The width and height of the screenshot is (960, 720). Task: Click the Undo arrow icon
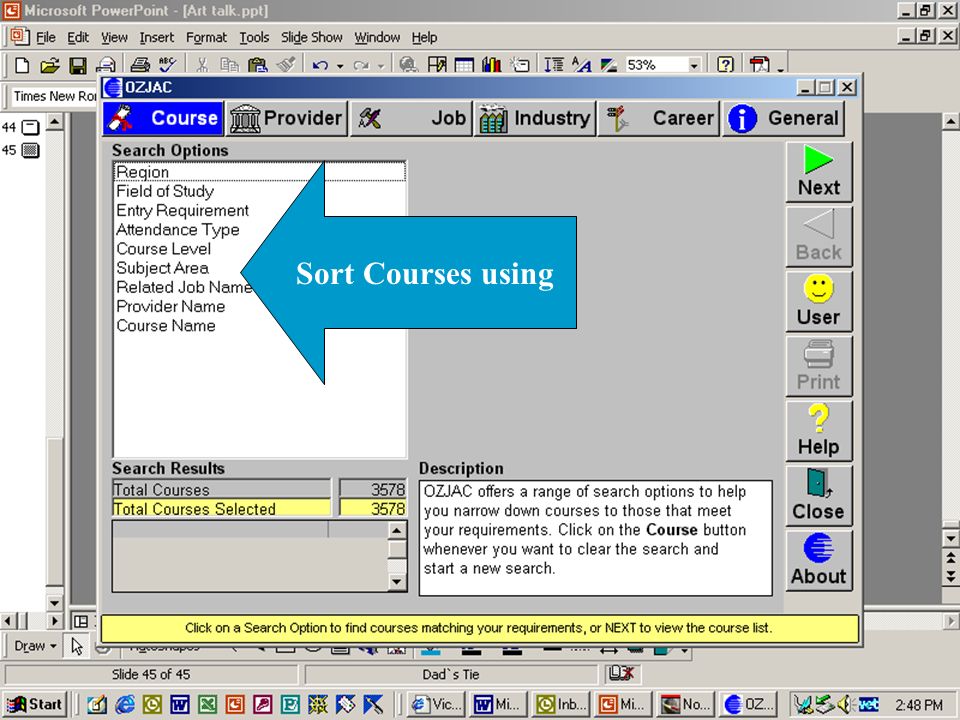(320, 65)
